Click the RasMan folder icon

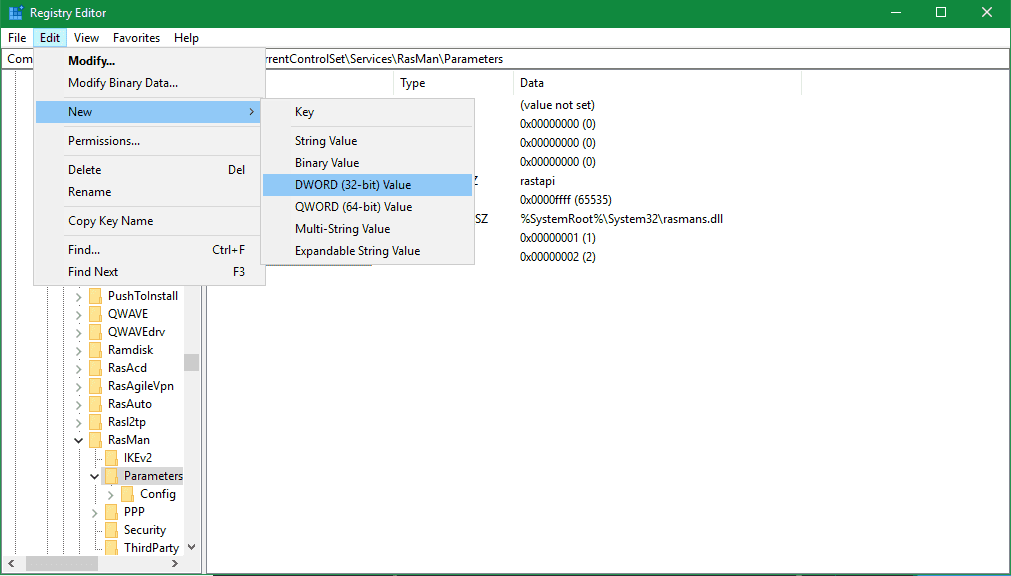pyautogui.click(x=95, y=440)
